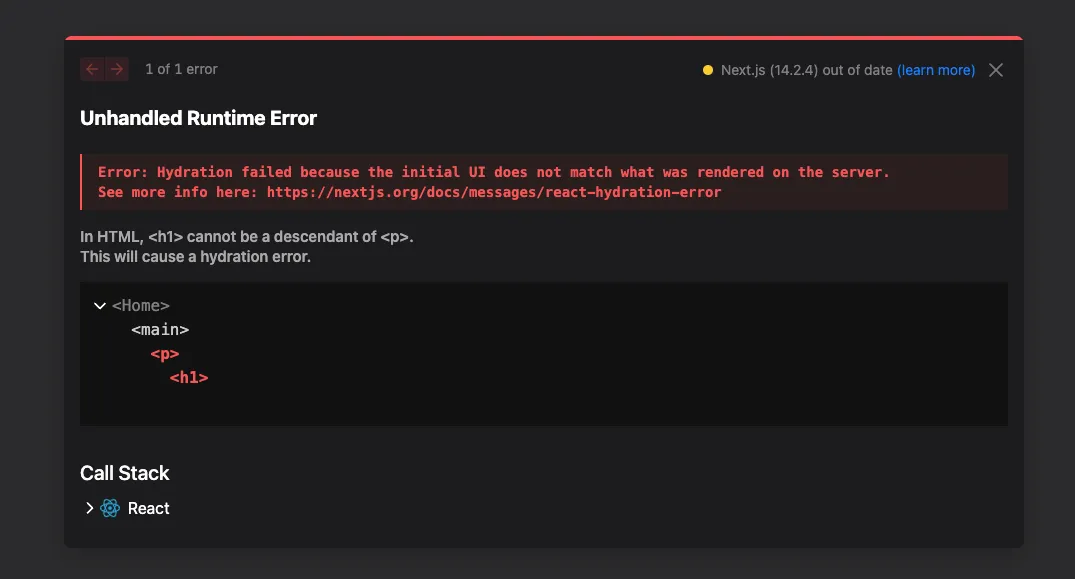Select the red <p> tree line

click(165, 354)
